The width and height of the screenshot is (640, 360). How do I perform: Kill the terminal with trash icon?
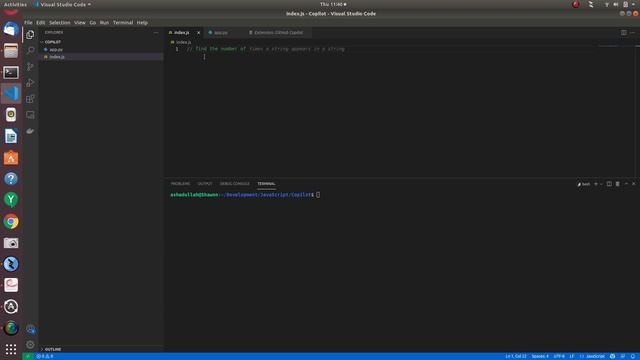[x=618, y=184]
